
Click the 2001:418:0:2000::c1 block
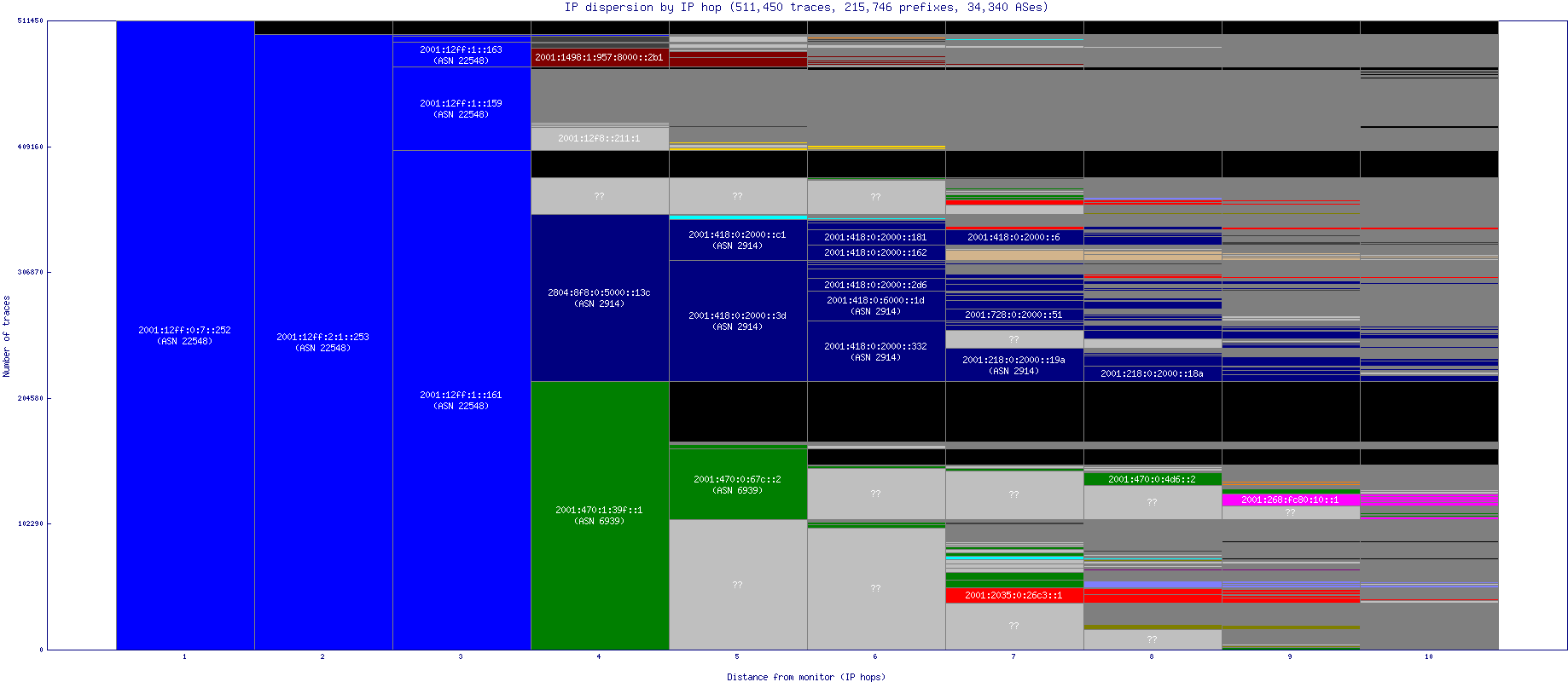(x=738, y=240)
